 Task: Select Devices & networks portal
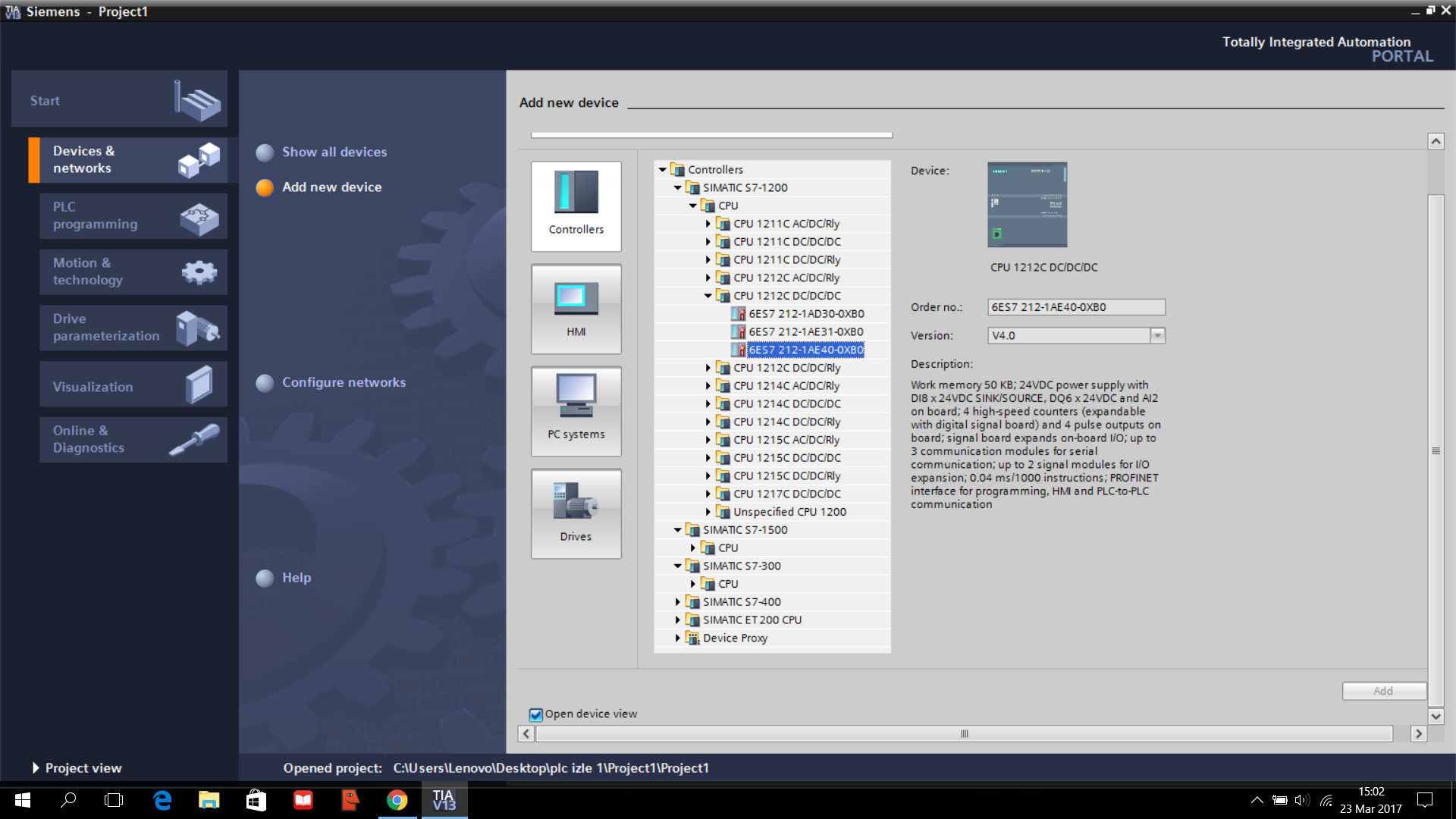click(x=127, y=160)
